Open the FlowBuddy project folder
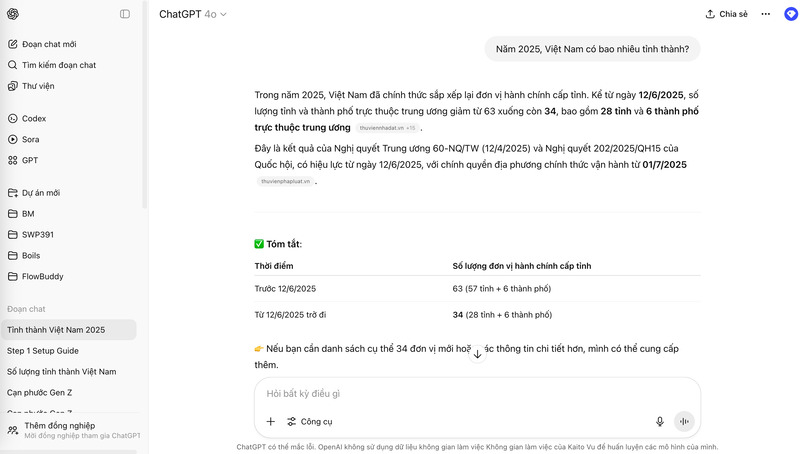Screen dimensions: 800x454 pos(42,276)
